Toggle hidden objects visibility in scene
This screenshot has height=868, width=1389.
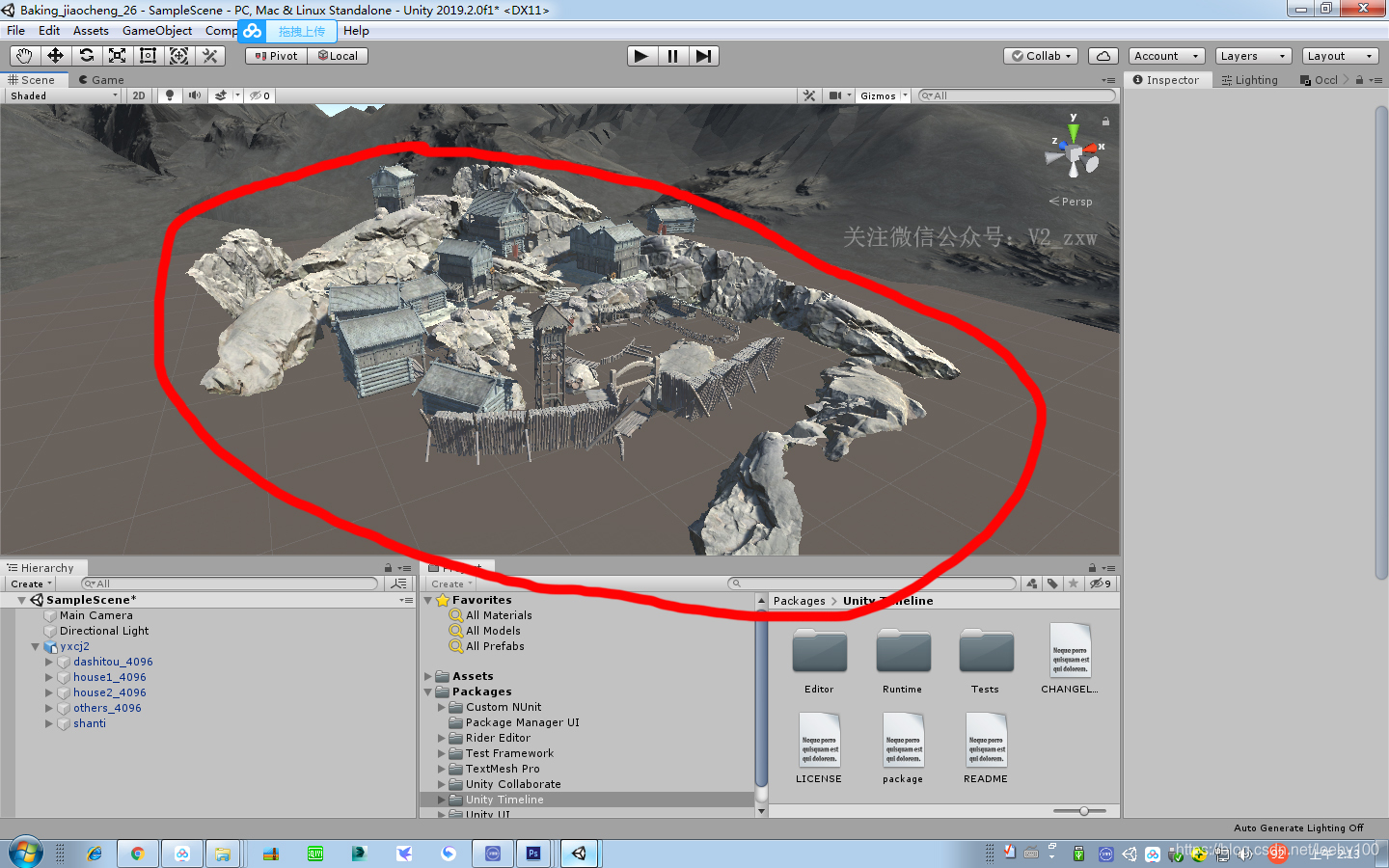click(259, 95)
